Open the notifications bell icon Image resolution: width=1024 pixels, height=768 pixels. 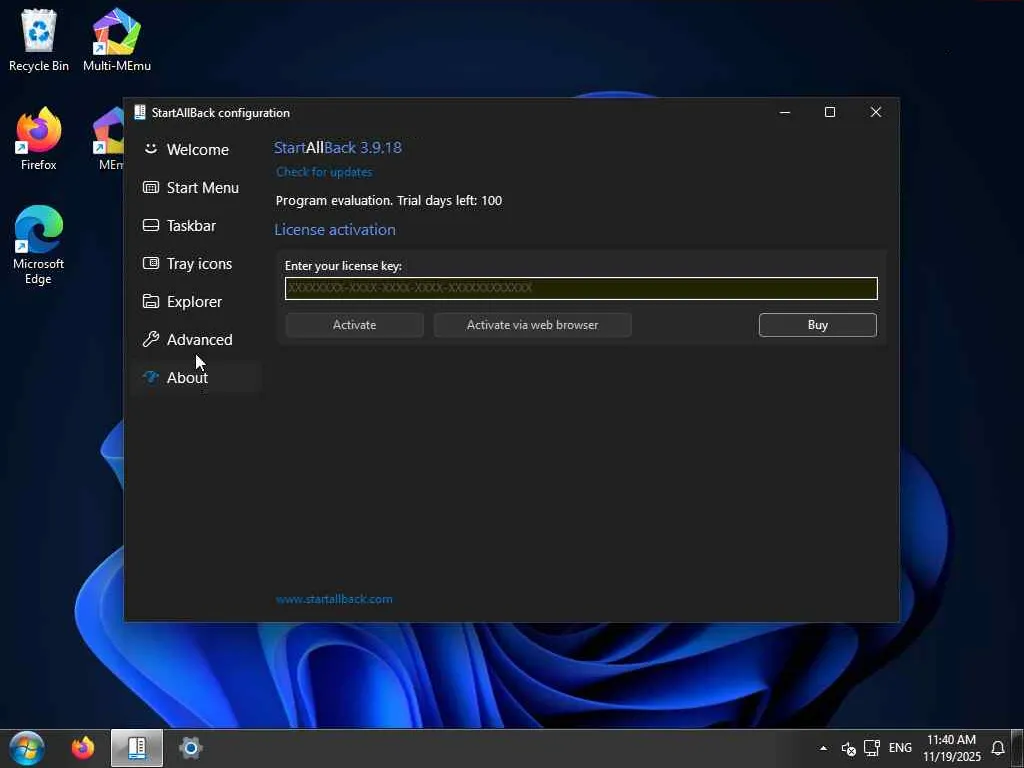pyautogui.click(x=998, y=748)
